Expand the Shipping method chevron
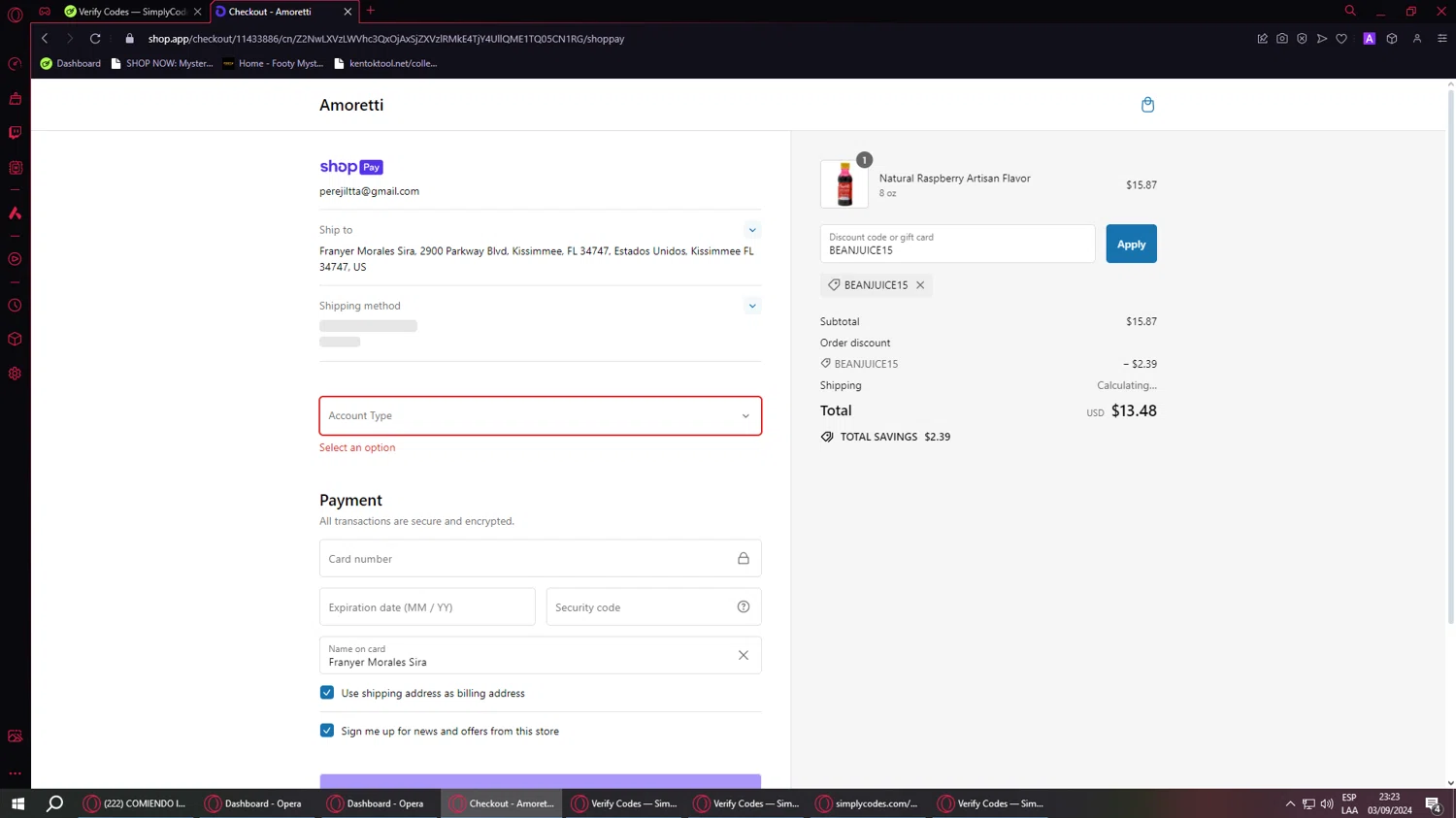This screenshot has width=1456, height=818. pos(752,306)
